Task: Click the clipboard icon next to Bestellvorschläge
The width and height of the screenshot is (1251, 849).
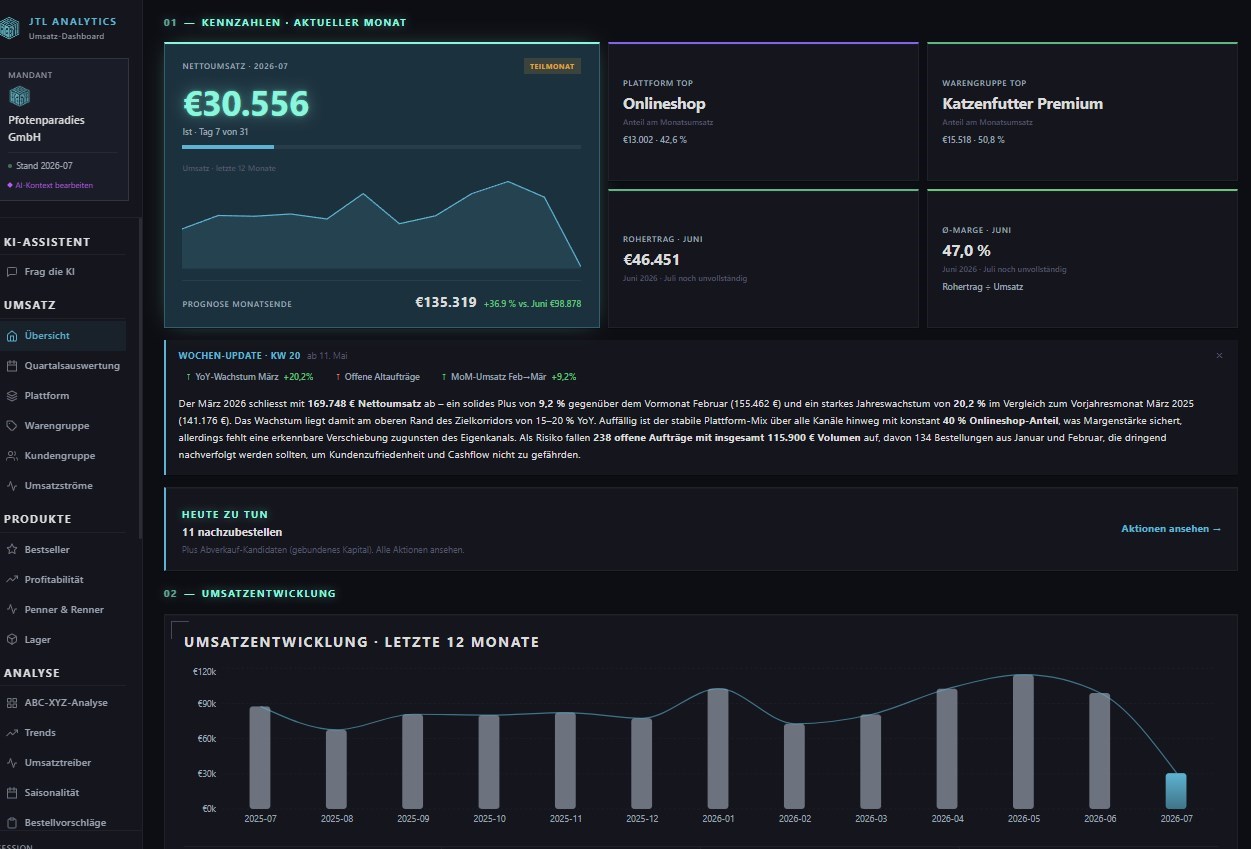Action: tap(12, 823)
